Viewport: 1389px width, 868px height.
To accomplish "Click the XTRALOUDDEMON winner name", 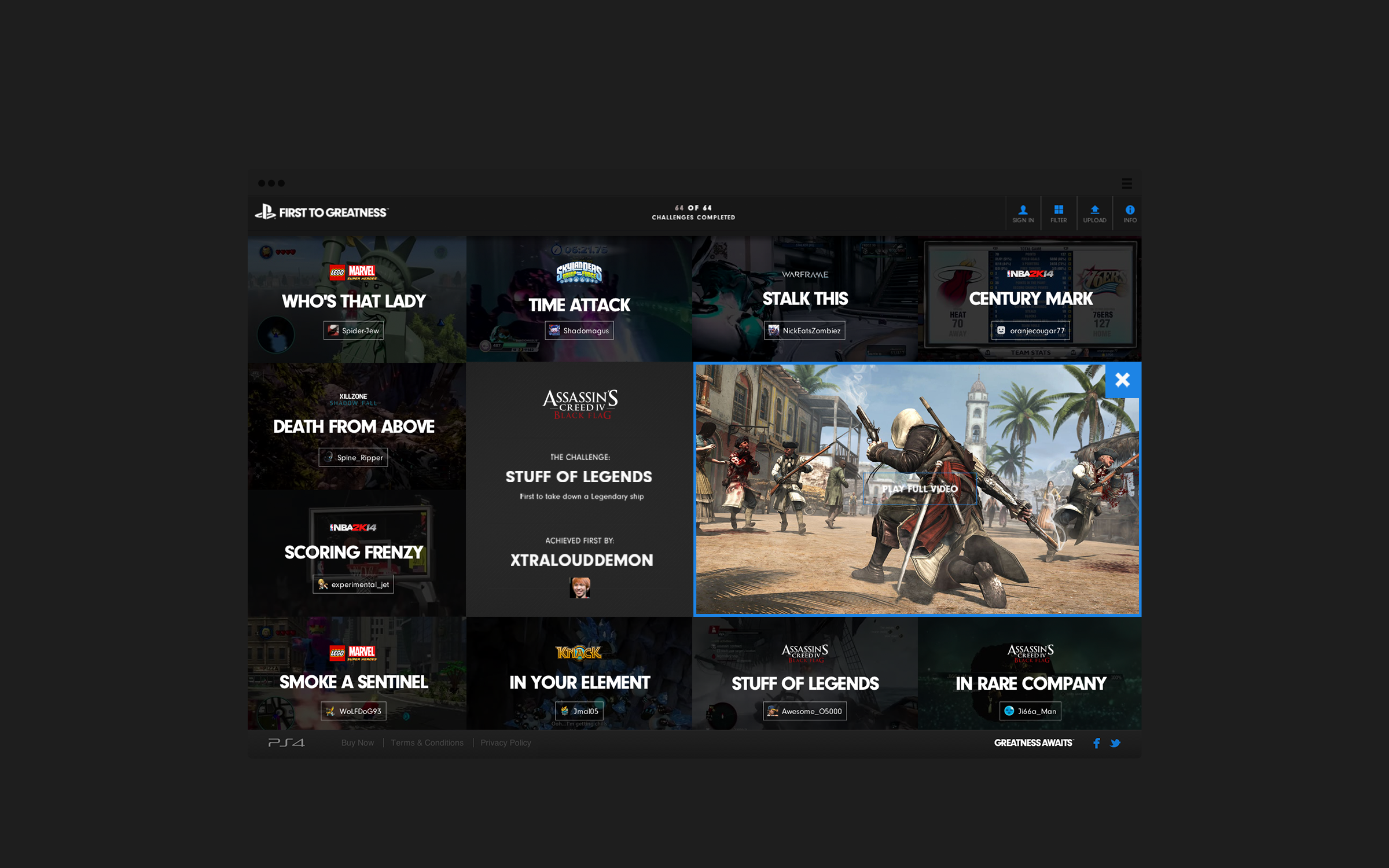I will pos(581,560).
